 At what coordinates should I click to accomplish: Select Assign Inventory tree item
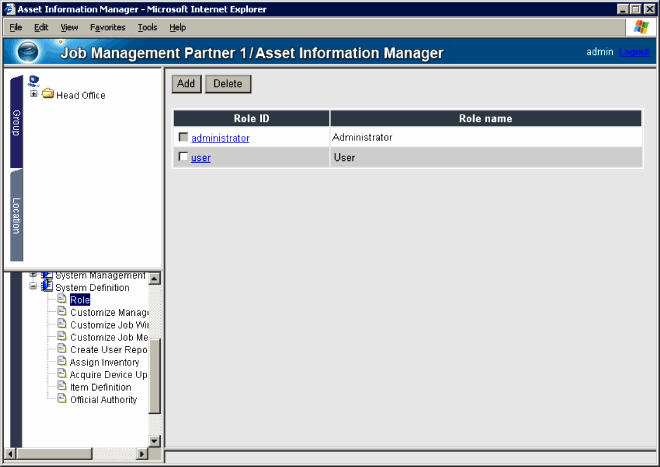coord(104,362)
